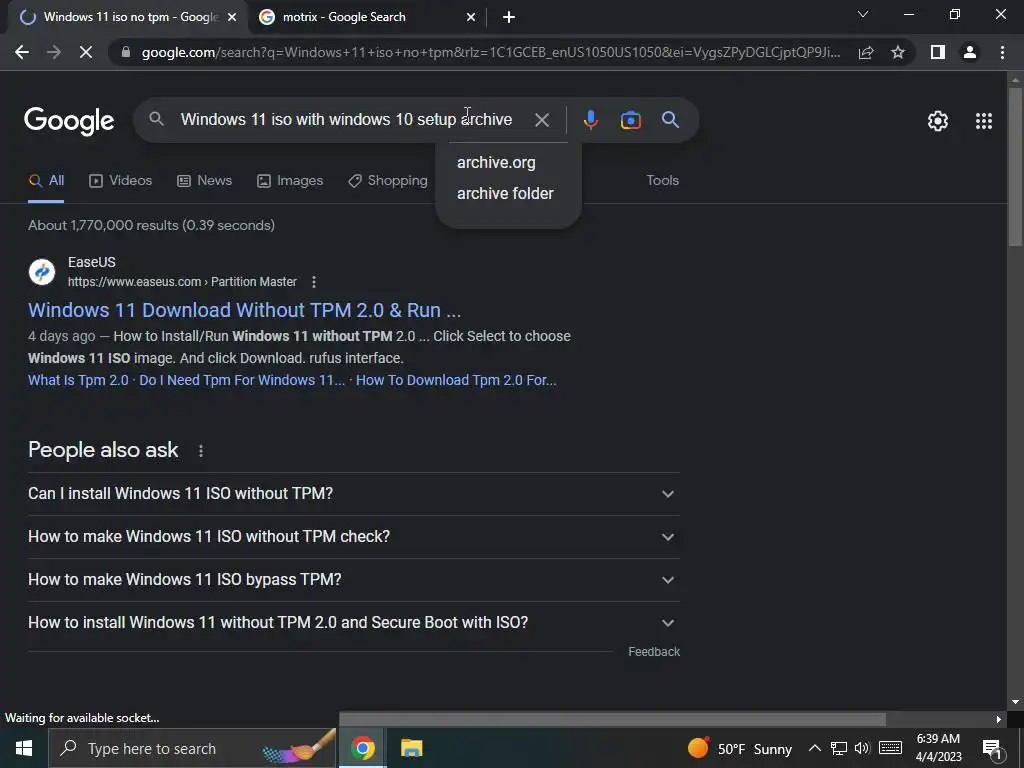The image size is (1024, 768).
Task: Open the What Is Tpm 2.0 sitelink
Action: pos(78,380)
